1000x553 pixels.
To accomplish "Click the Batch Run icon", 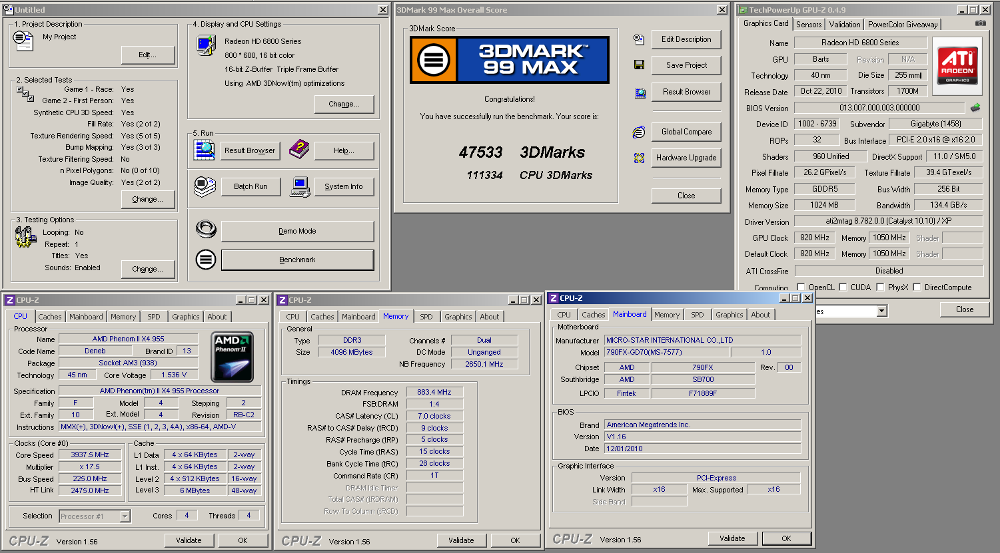I will pos(205,186).
